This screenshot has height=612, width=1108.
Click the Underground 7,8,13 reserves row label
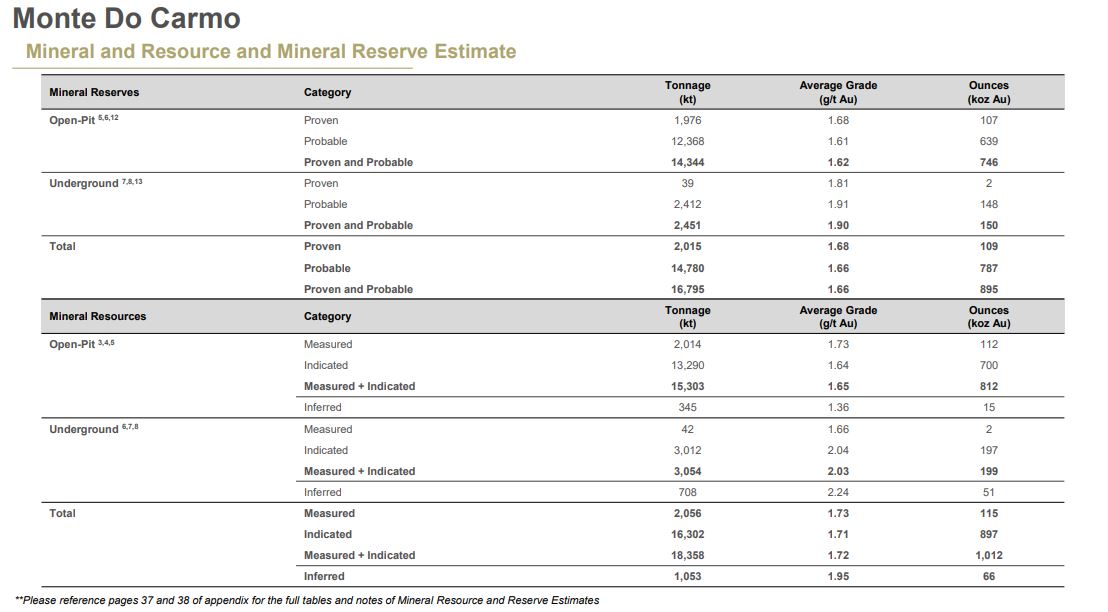(x=96, y=183)
